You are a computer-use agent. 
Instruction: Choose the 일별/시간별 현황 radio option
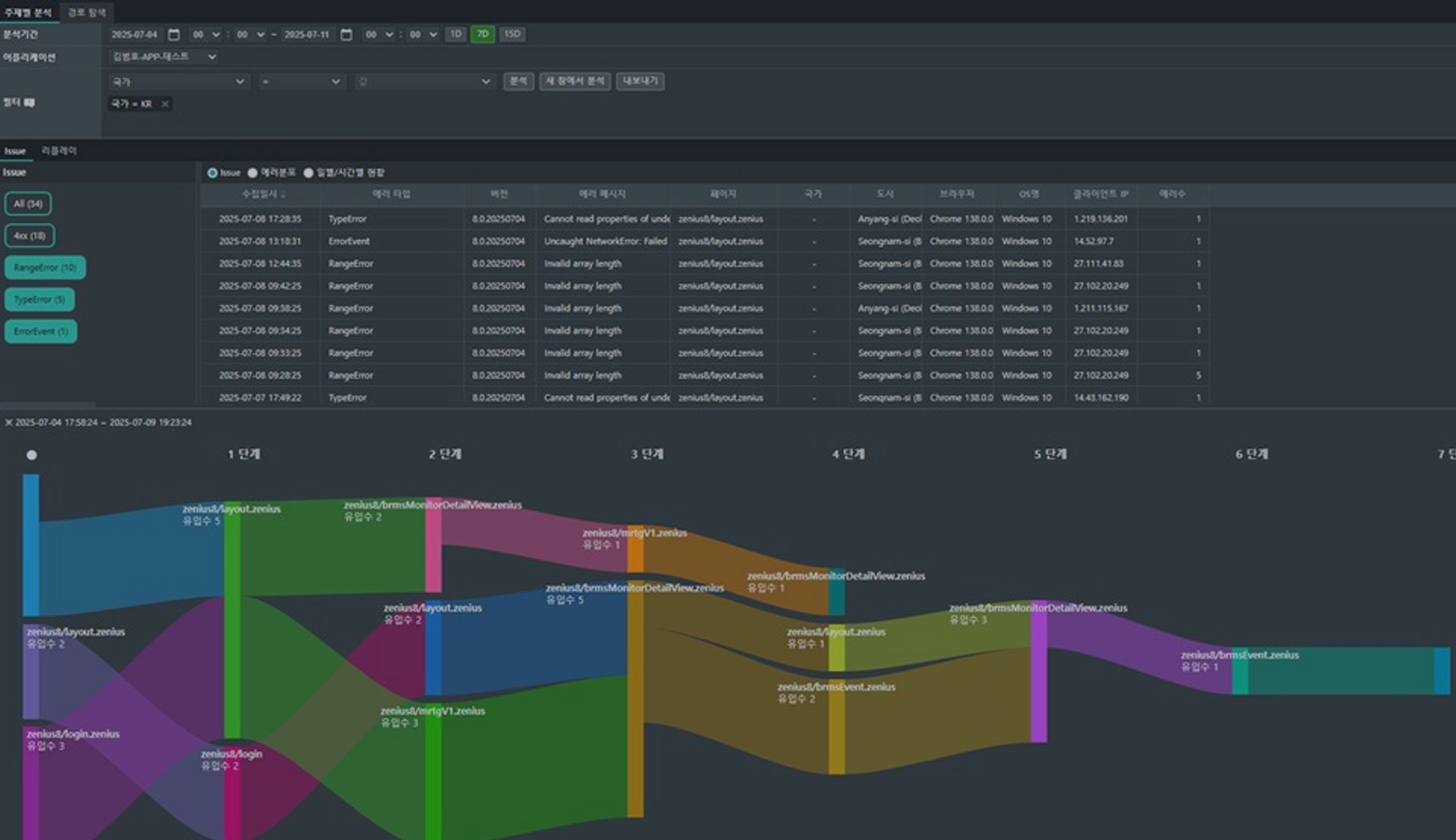click(x=308, y=173)
